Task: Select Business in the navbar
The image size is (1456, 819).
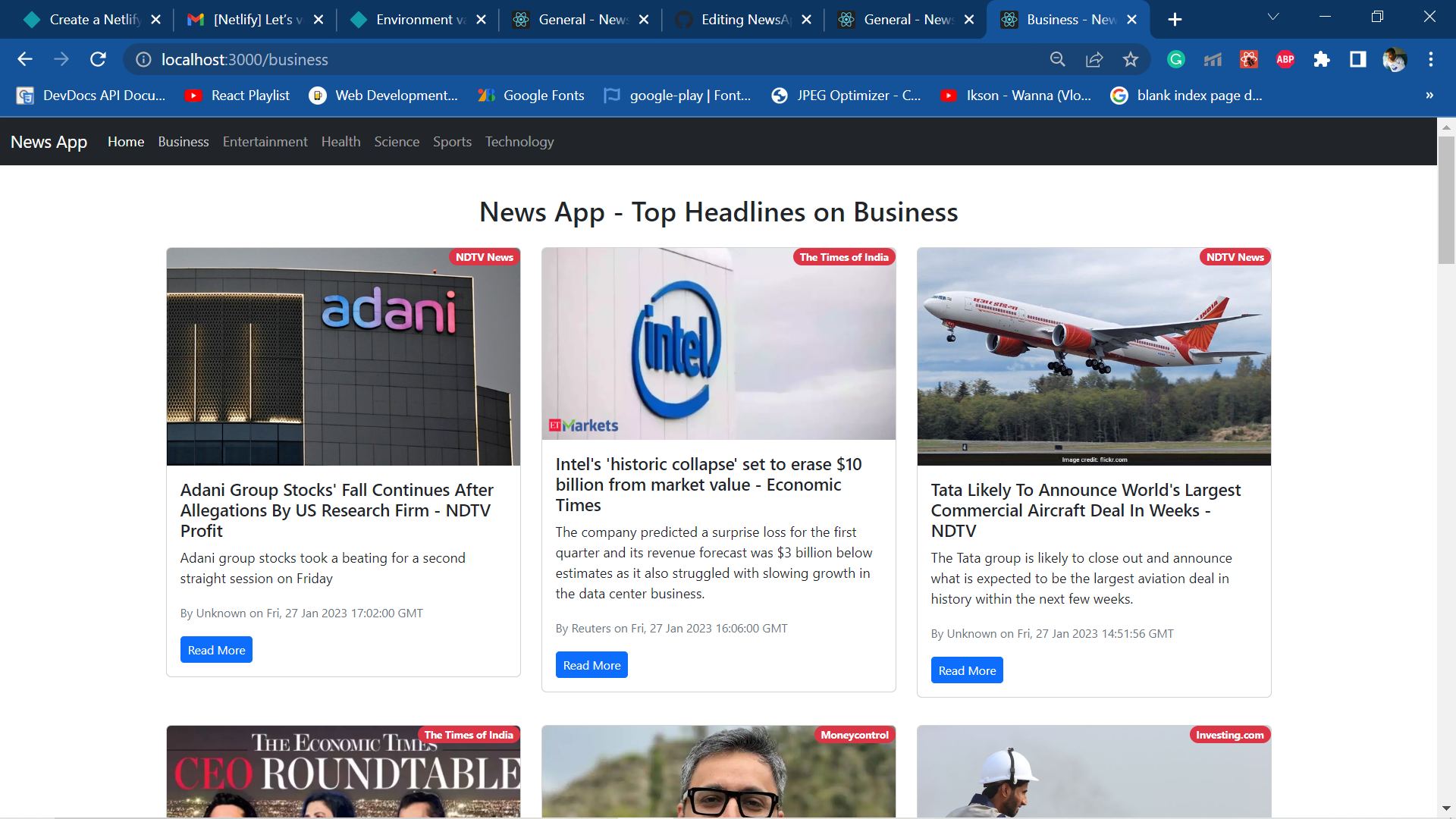Action: 184,142
